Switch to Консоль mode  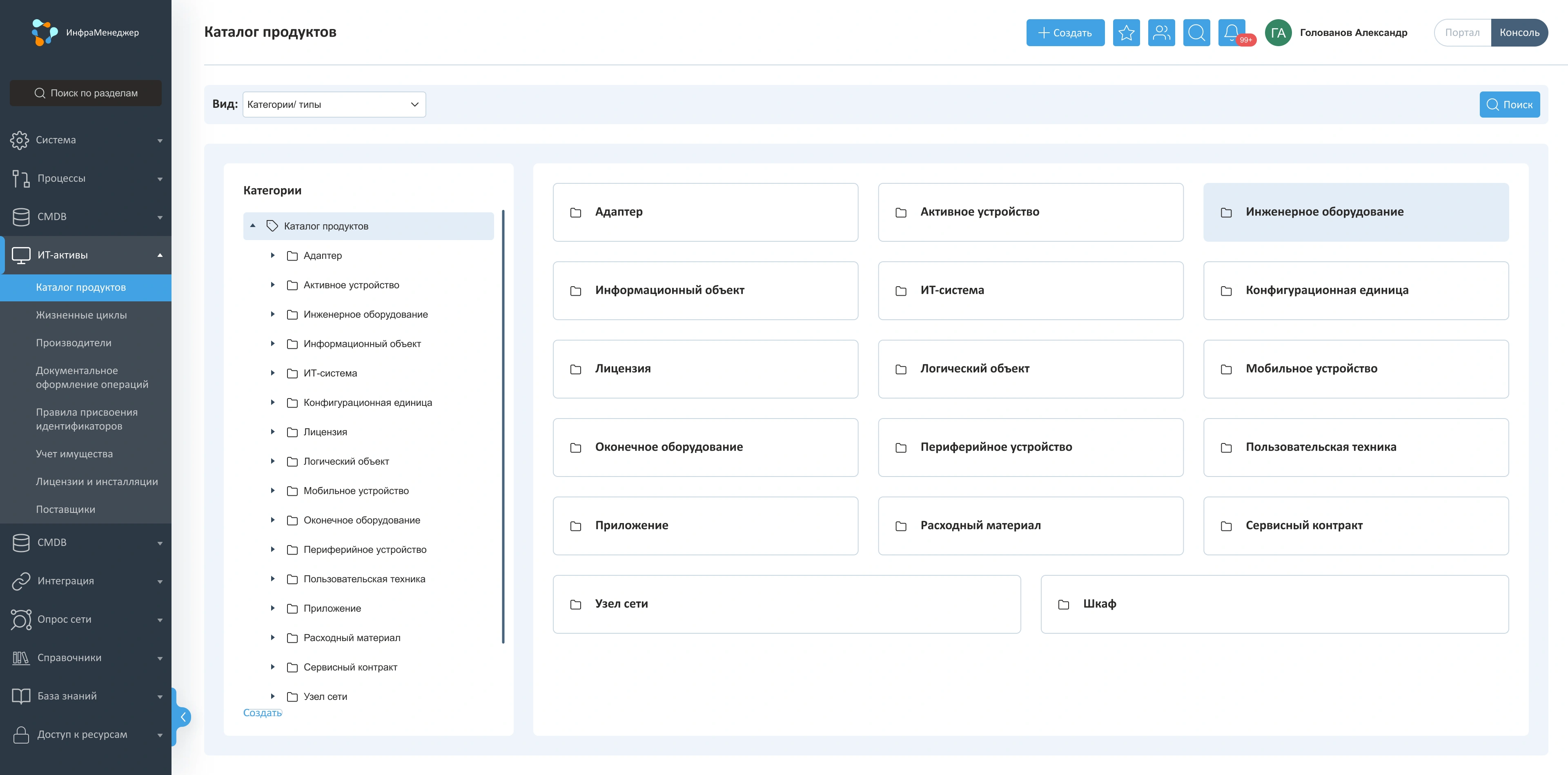coord(1519,33)
